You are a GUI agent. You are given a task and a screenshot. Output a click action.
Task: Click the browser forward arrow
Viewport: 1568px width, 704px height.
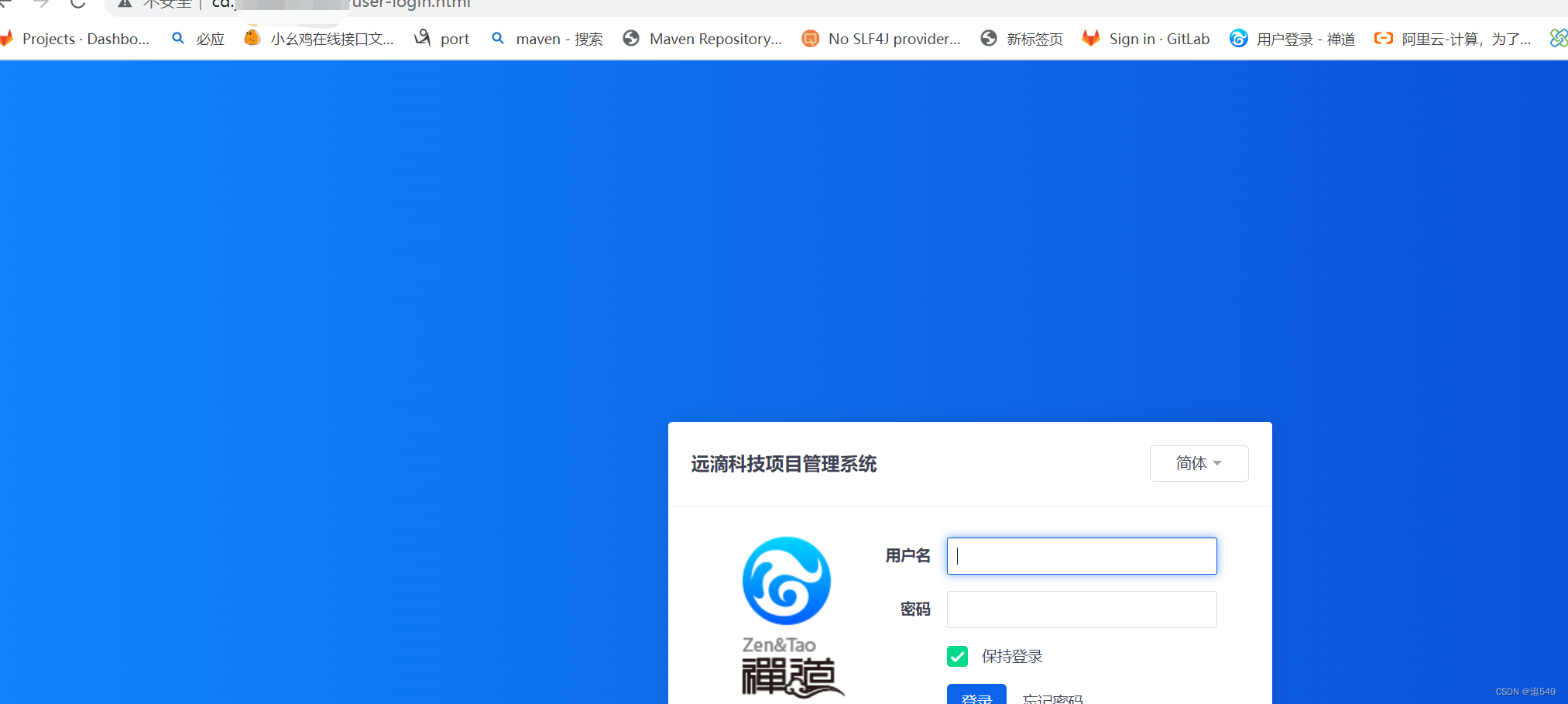point(41,3)
